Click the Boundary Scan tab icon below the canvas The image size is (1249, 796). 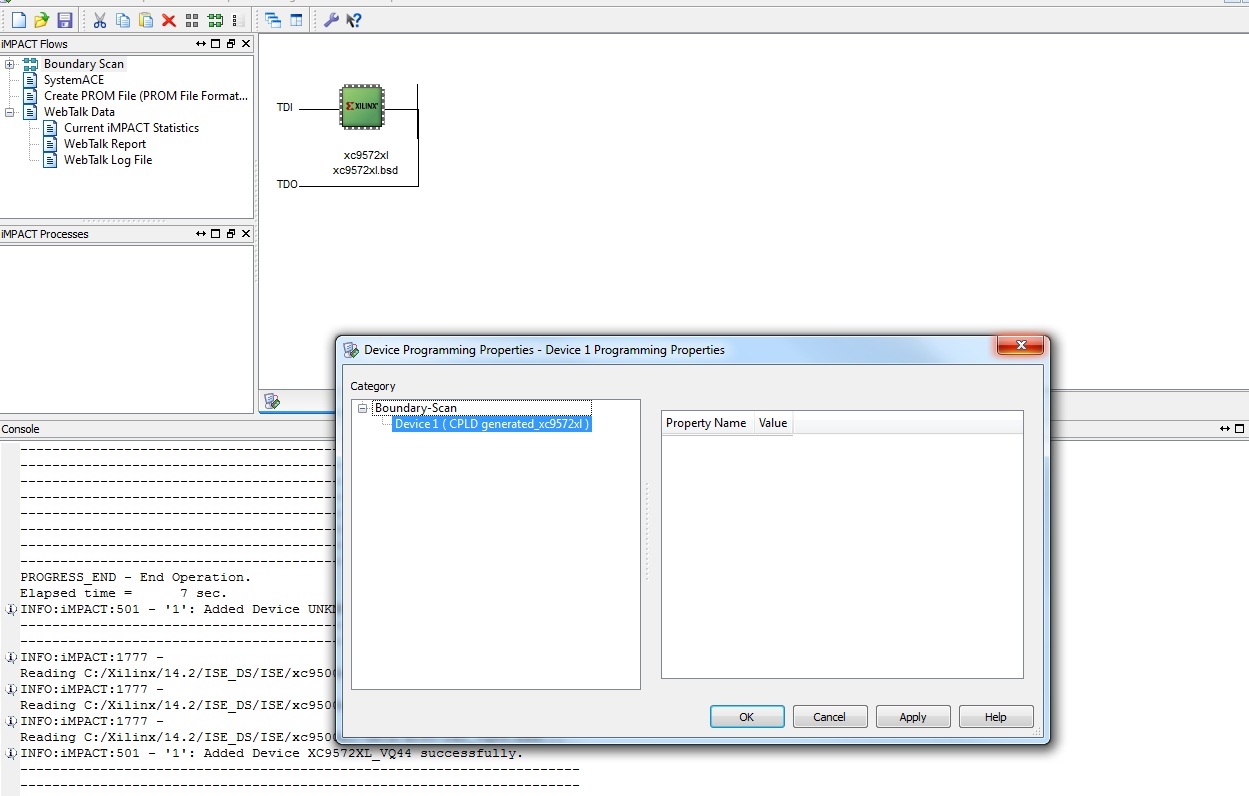point(271,401)
